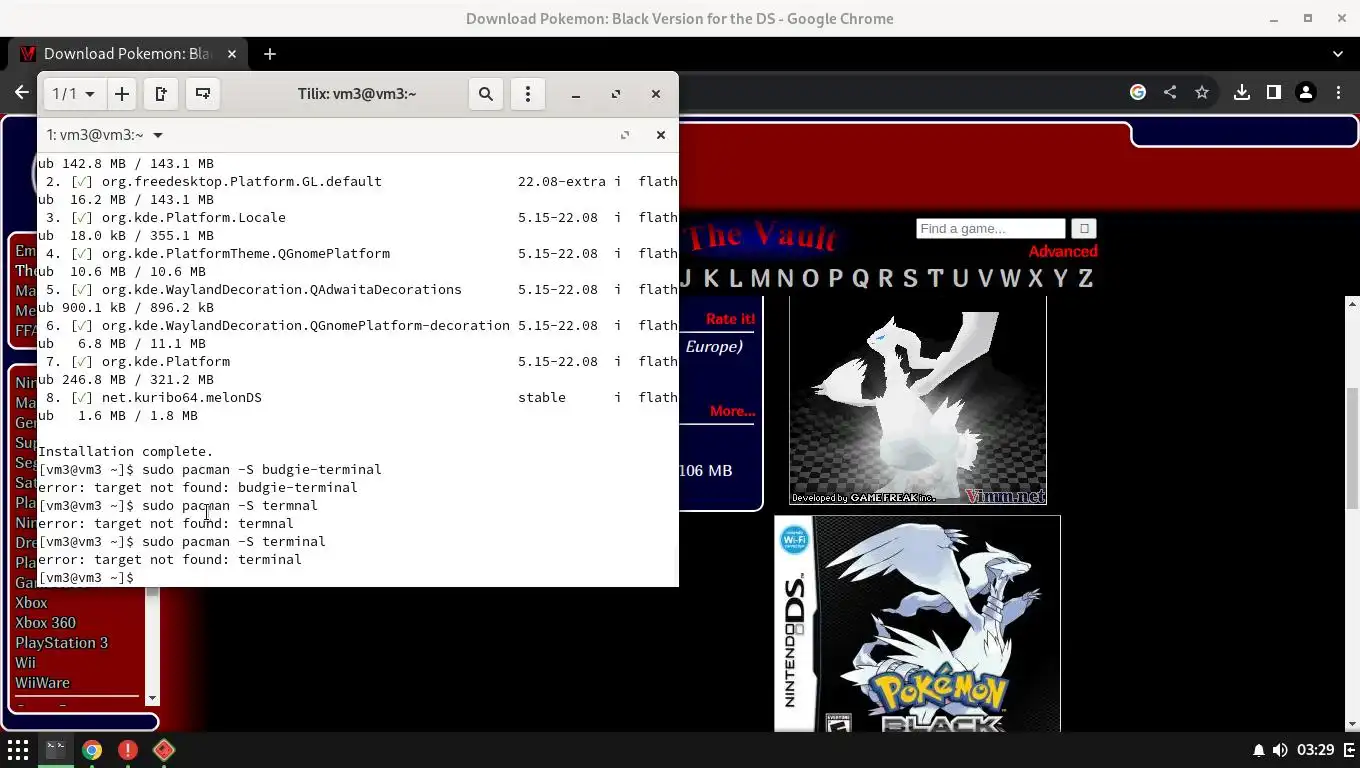This screenshot has height=768, width=1360.
Task: Browse Vault games starting with S
Action: (910, 278)
